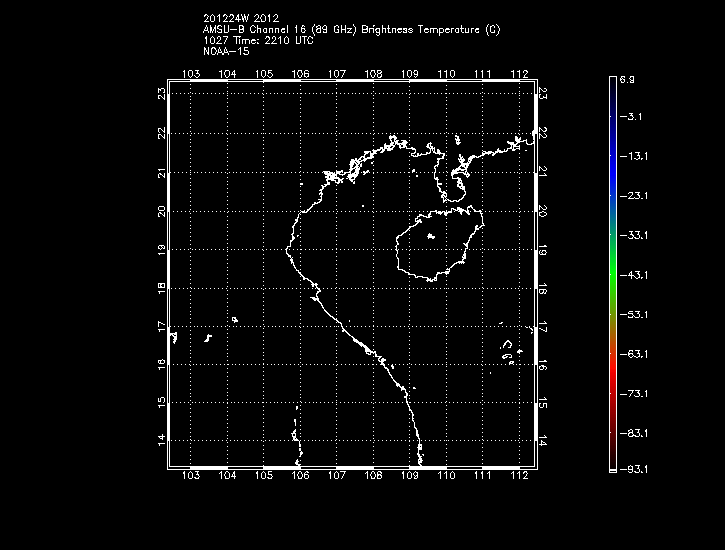Viewport: 725px width, 550px height.
Task: Click the -93.1 label below the color scale
Action: [635, 472]
